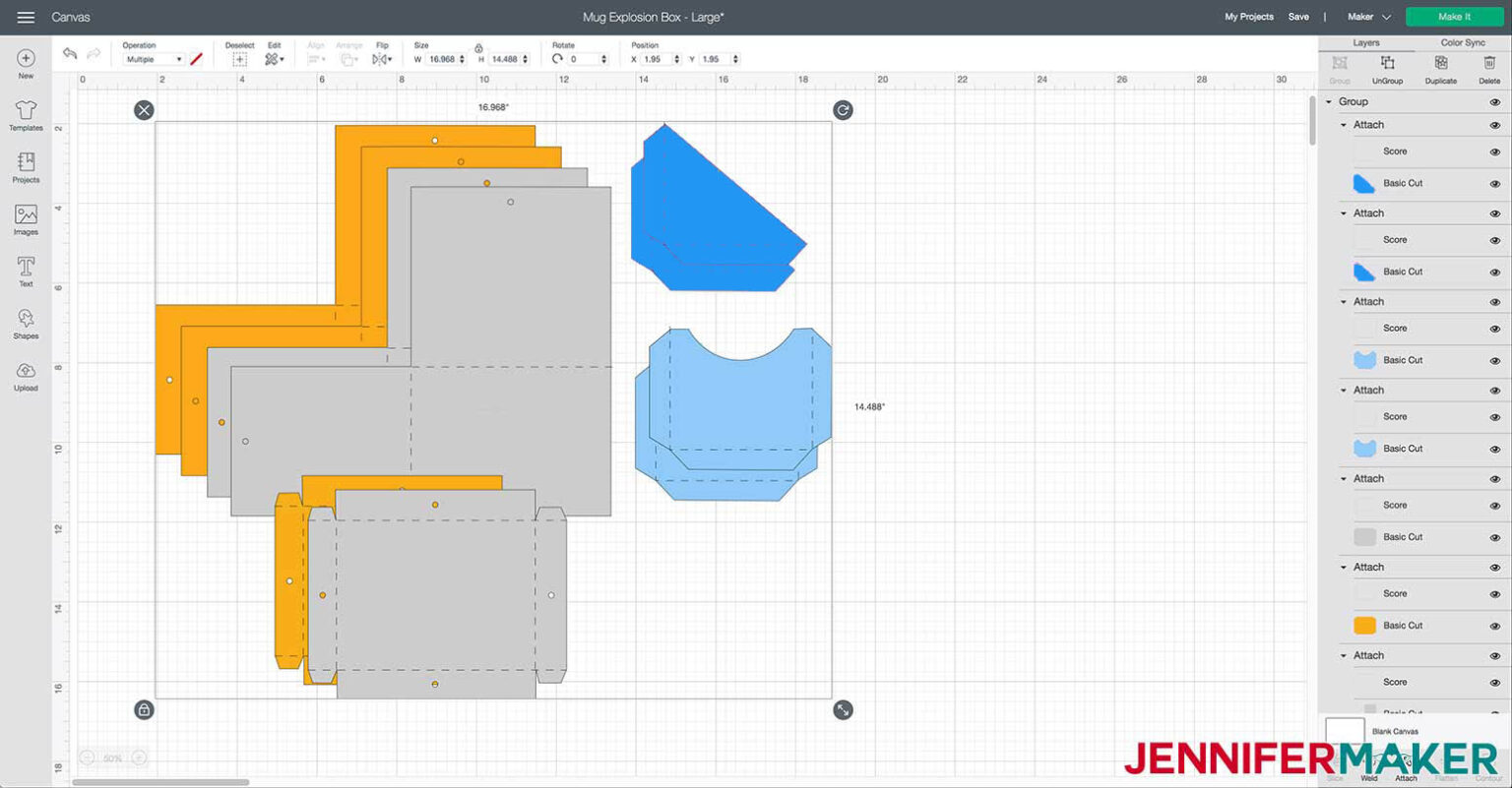Click the Position Y input field
This screenshot has width=1512, height=788.
pos(719,59)
